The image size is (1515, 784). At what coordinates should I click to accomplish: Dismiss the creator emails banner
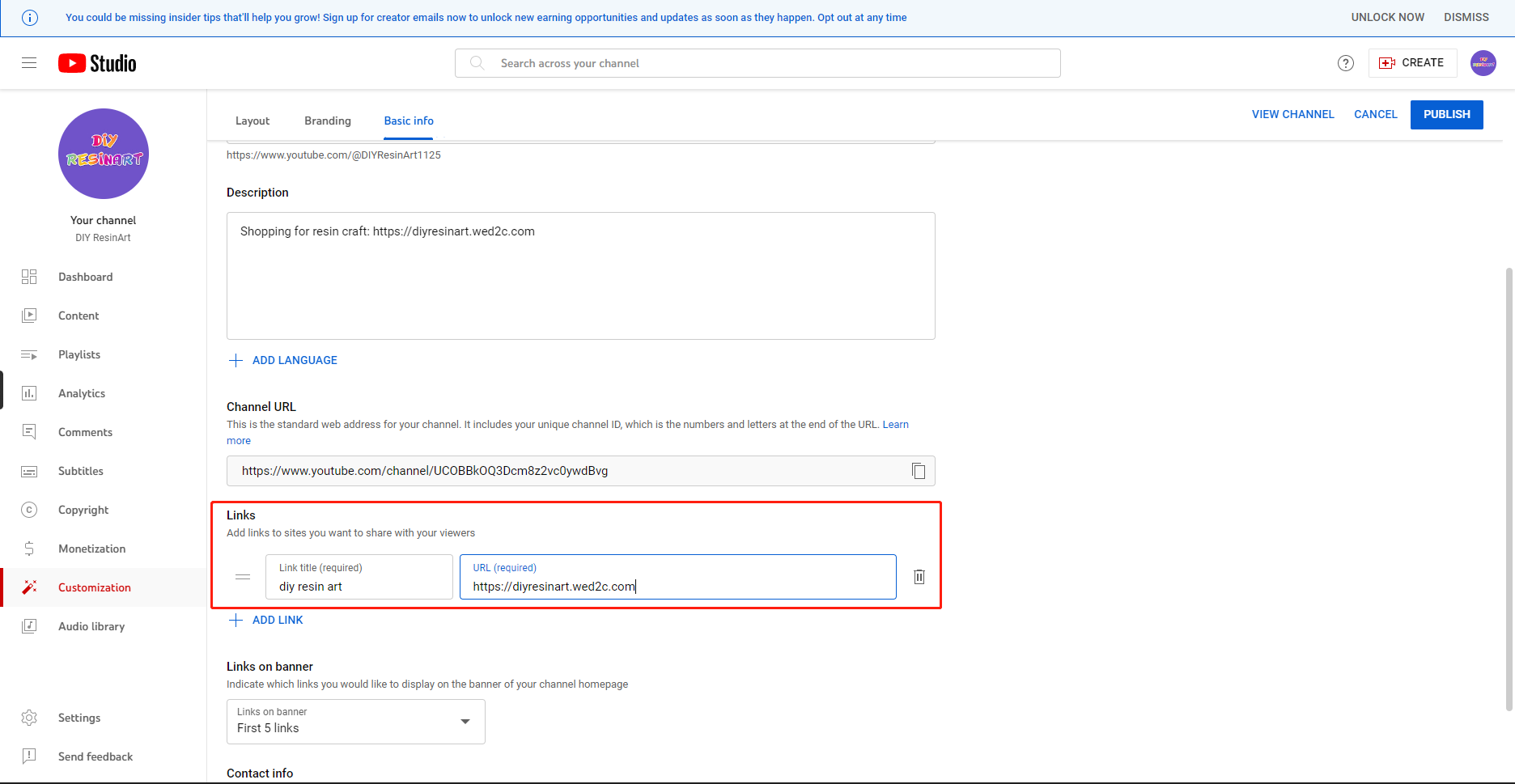1466,17
